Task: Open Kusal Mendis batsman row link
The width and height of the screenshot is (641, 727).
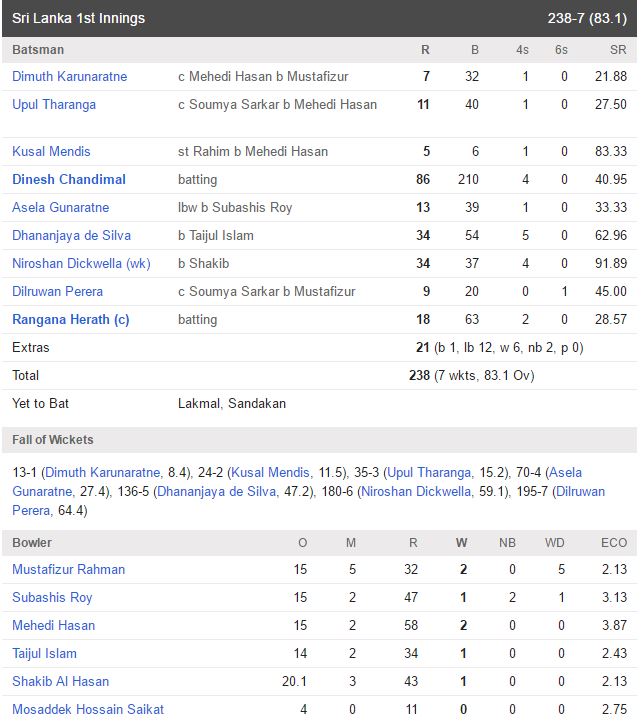Action: point(51,151)
